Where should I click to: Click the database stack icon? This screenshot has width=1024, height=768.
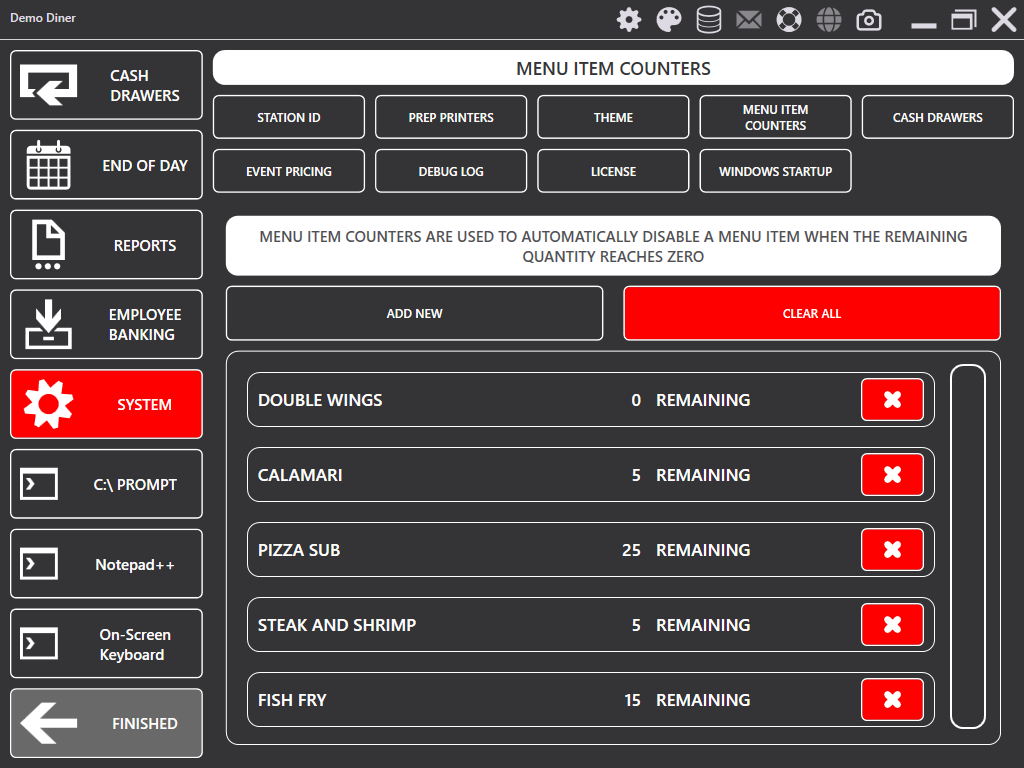[709, 20]
